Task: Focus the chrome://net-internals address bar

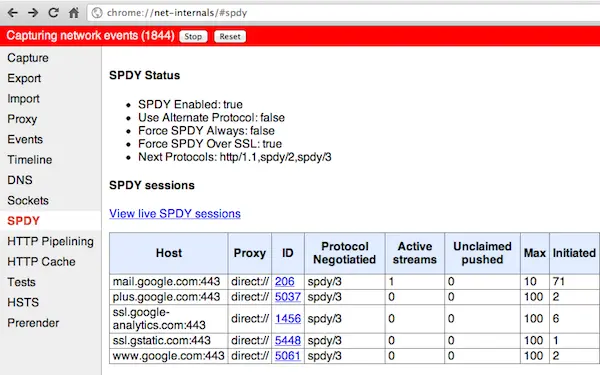Action: click(344, 13)
